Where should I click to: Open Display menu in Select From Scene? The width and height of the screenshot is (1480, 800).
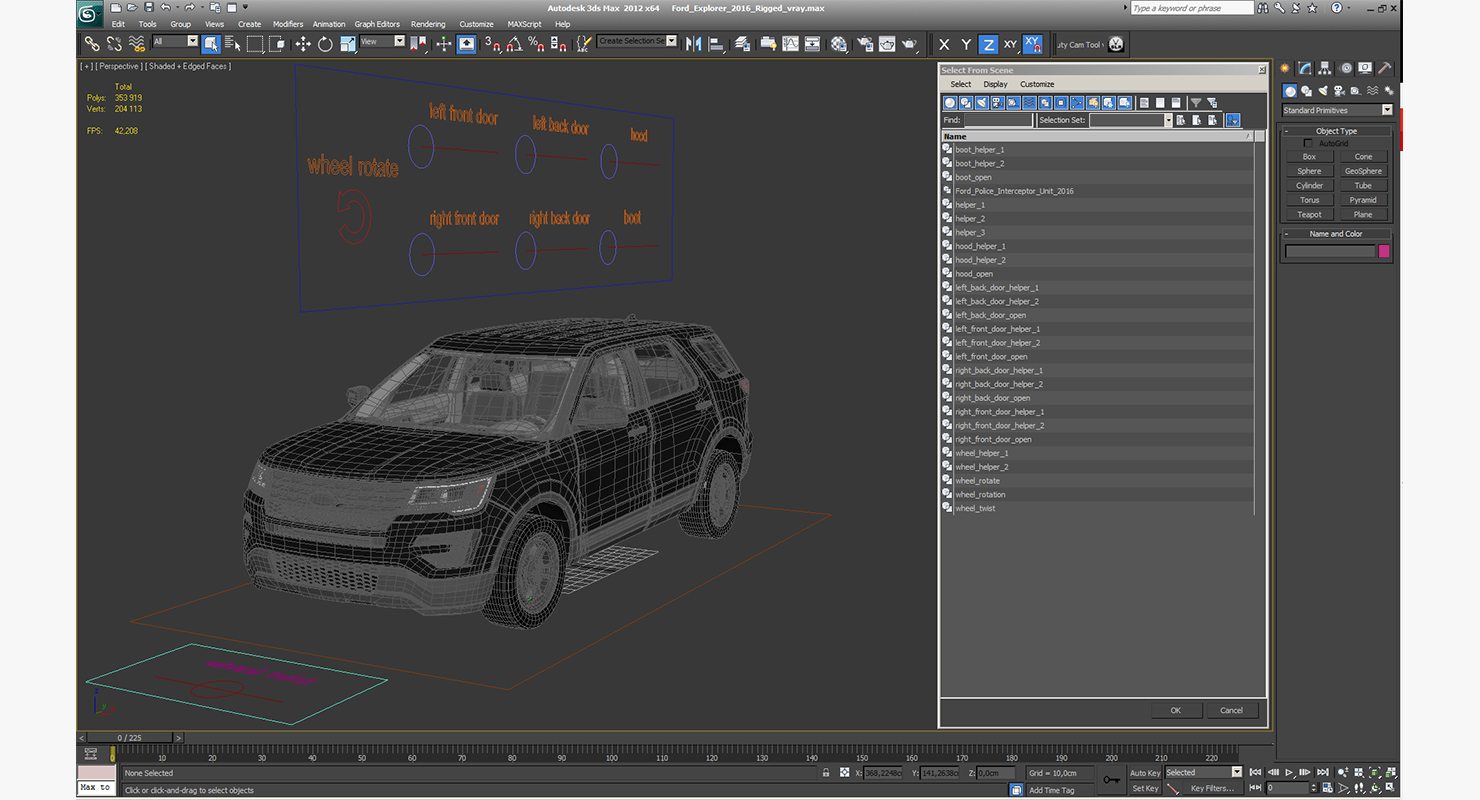(x=995, y=84)
